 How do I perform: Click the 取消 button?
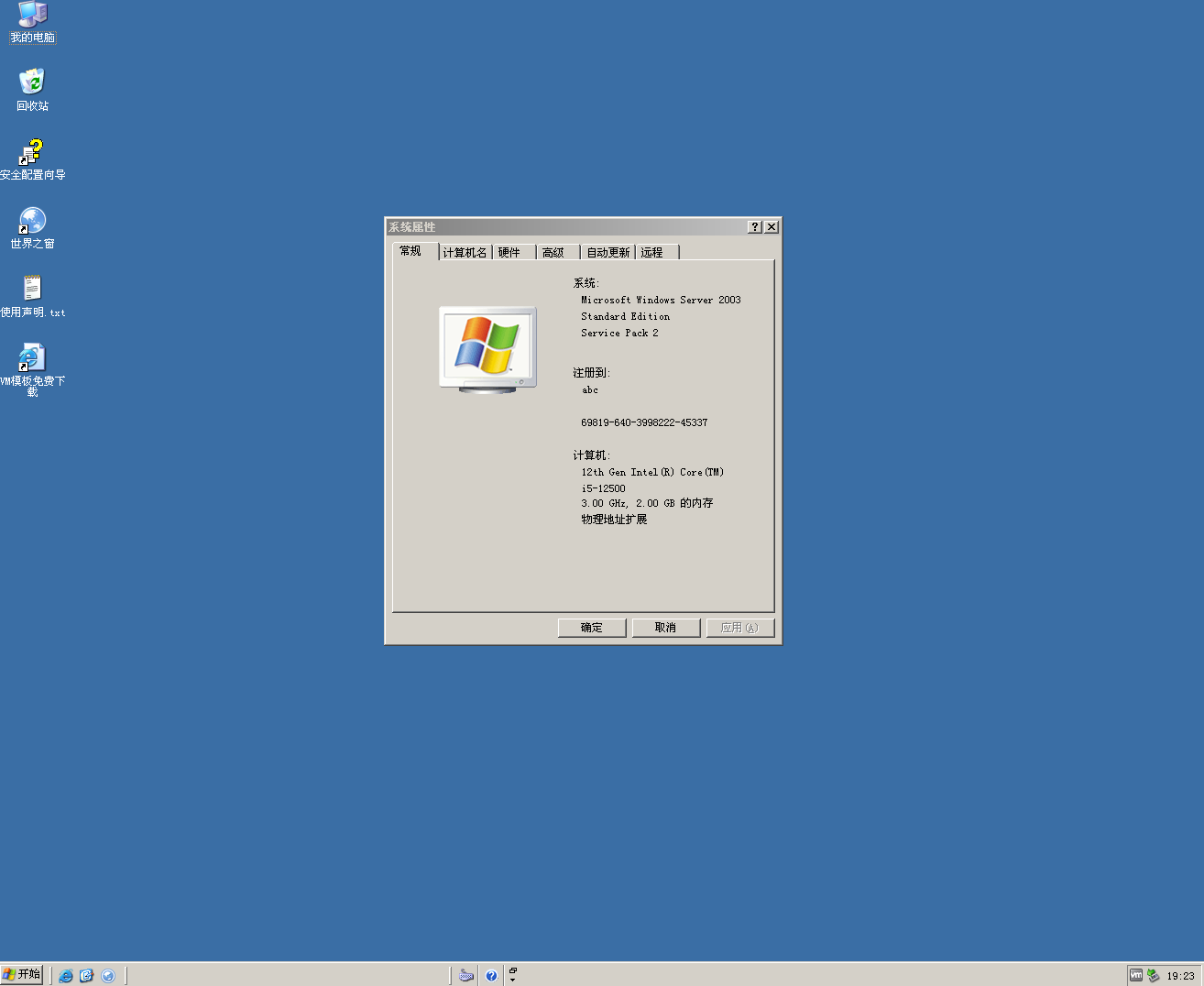[666, 628]
